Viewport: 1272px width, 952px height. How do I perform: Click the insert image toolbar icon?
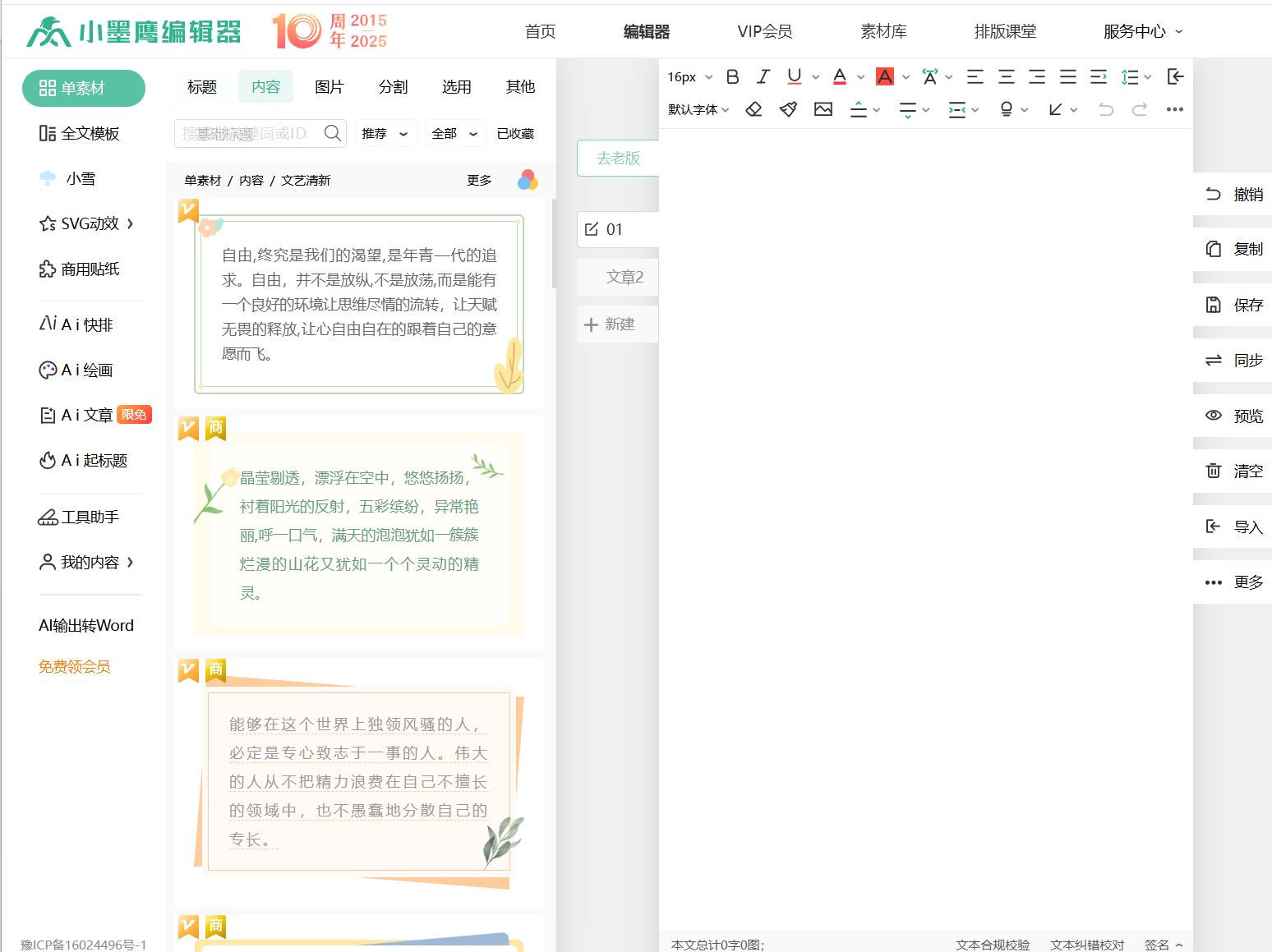[823, 109]
